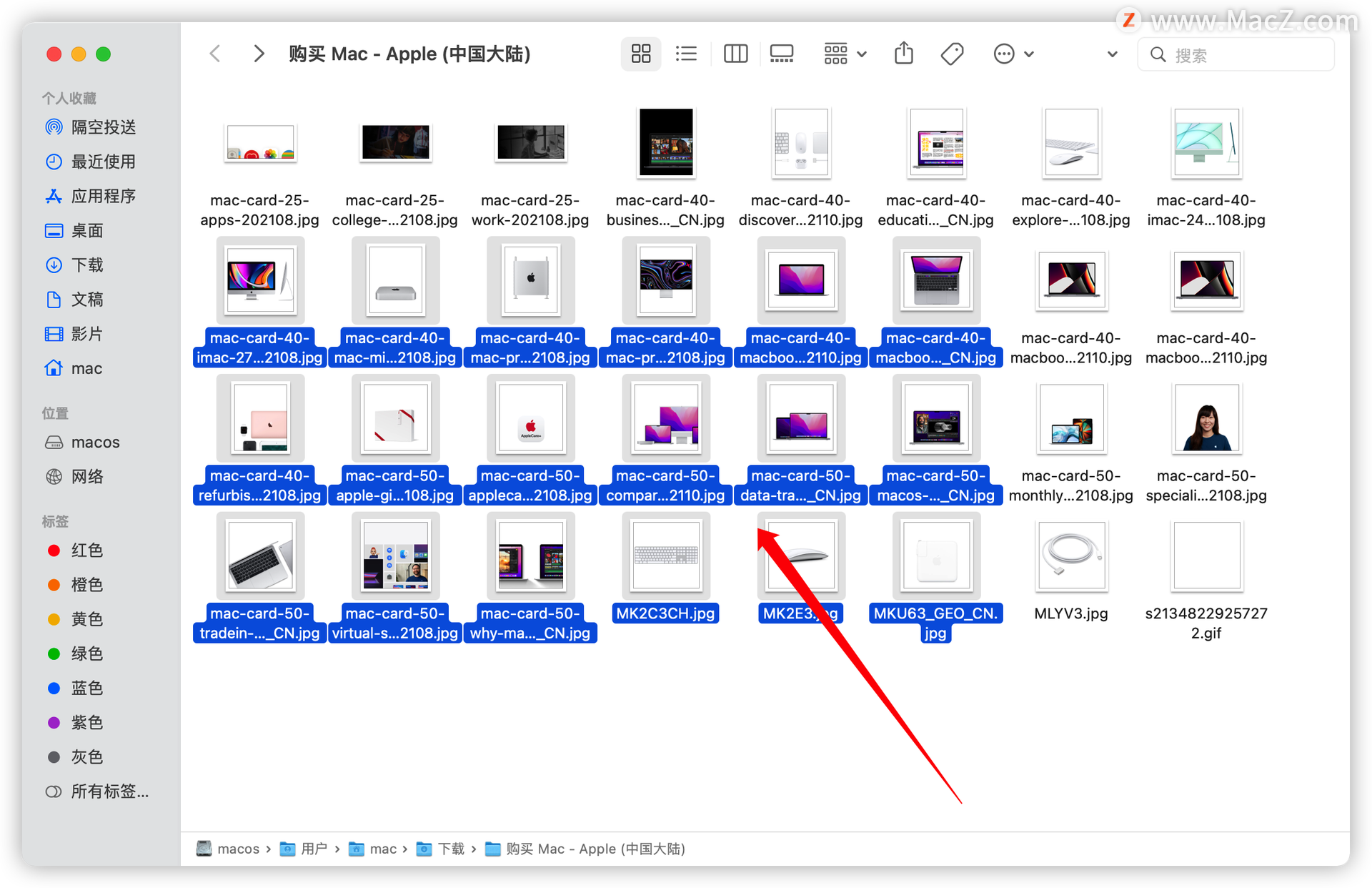
Task: Select the 红色 tag
Action: click(75, 550)
